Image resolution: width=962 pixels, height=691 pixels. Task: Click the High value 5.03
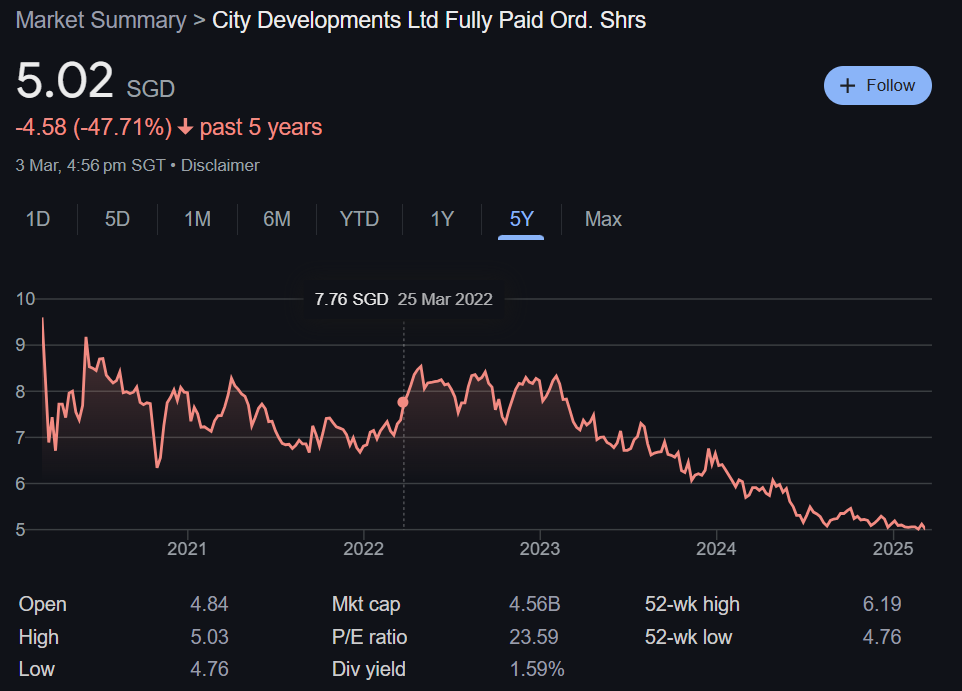point(209,637)
